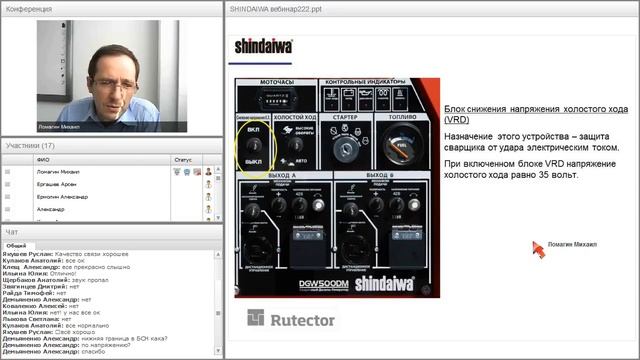Click the grey square marker beside Ломагин Михаил
This screenshot has height=360, width=640.
click(x=7, y=172)
